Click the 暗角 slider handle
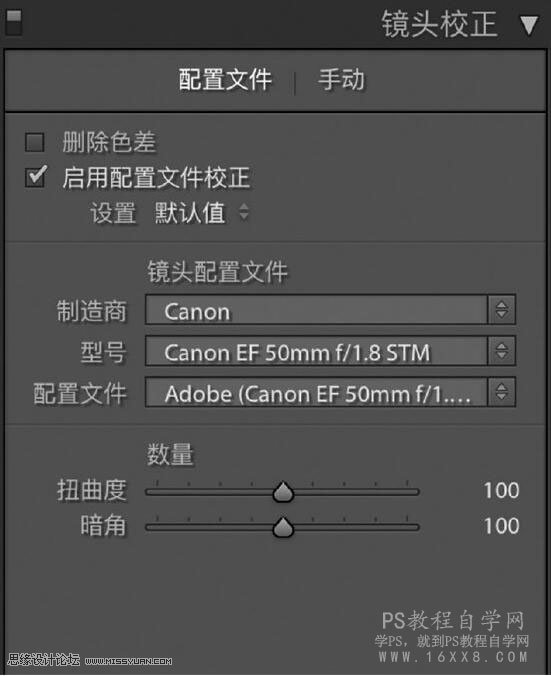Viewport: 551px width, 676px height. [x=283, y=527]
